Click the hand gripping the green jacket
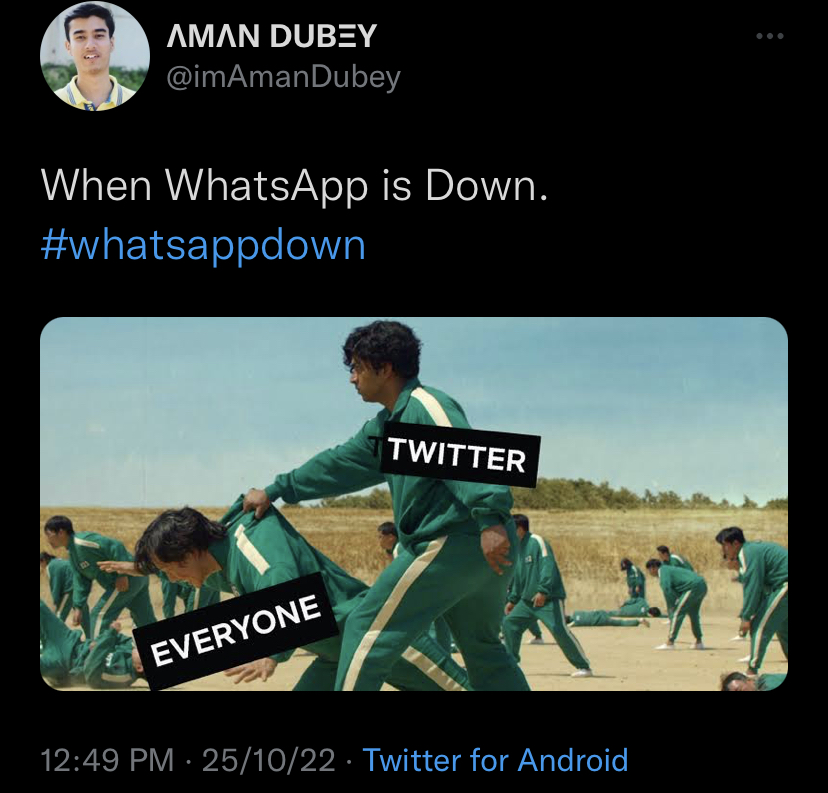This screenshot has width=828, height=793. [256, 504]
